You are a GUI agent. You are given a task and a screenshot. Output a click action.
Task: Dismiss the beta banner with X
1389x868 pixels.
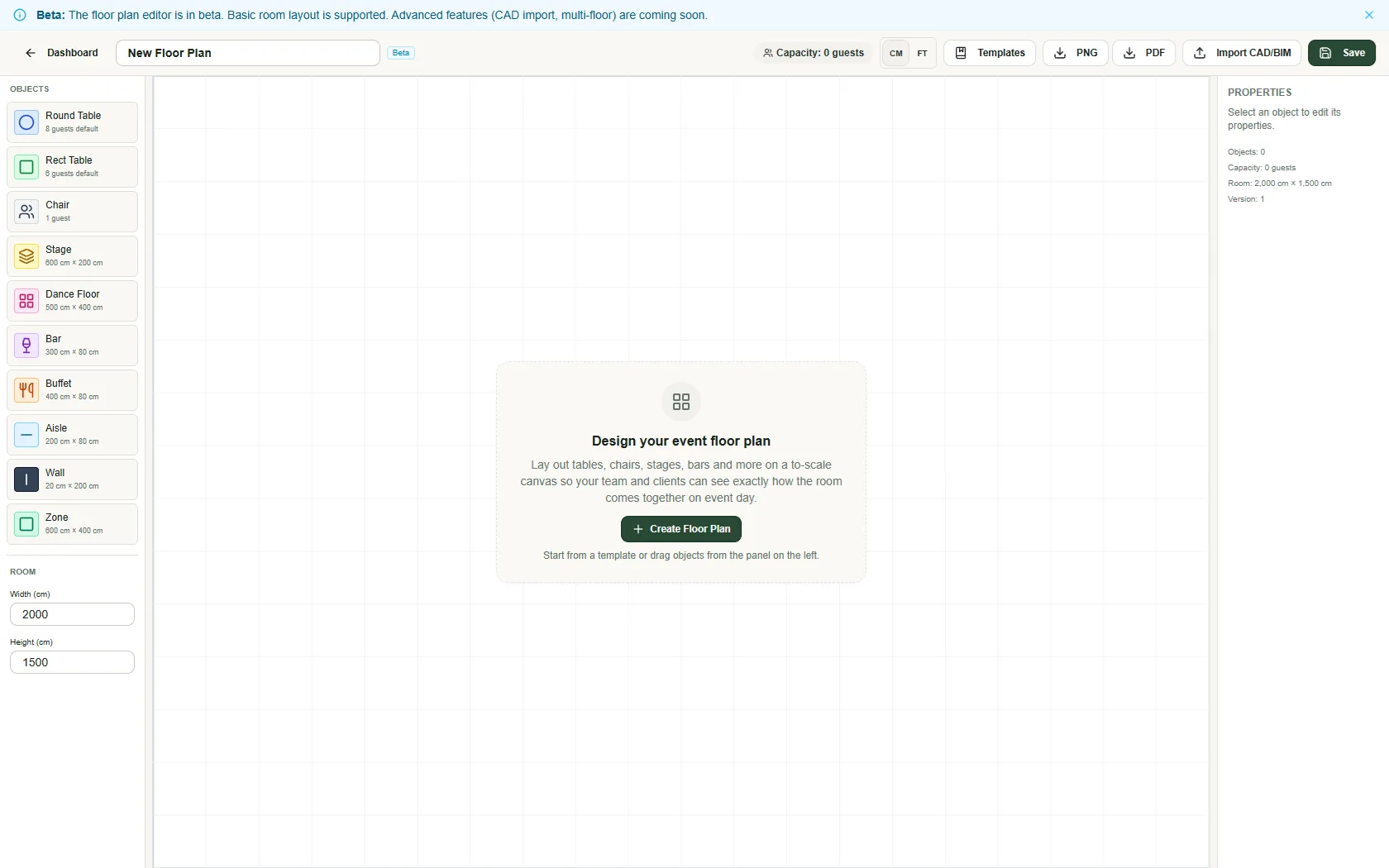tap(1369, 15)
